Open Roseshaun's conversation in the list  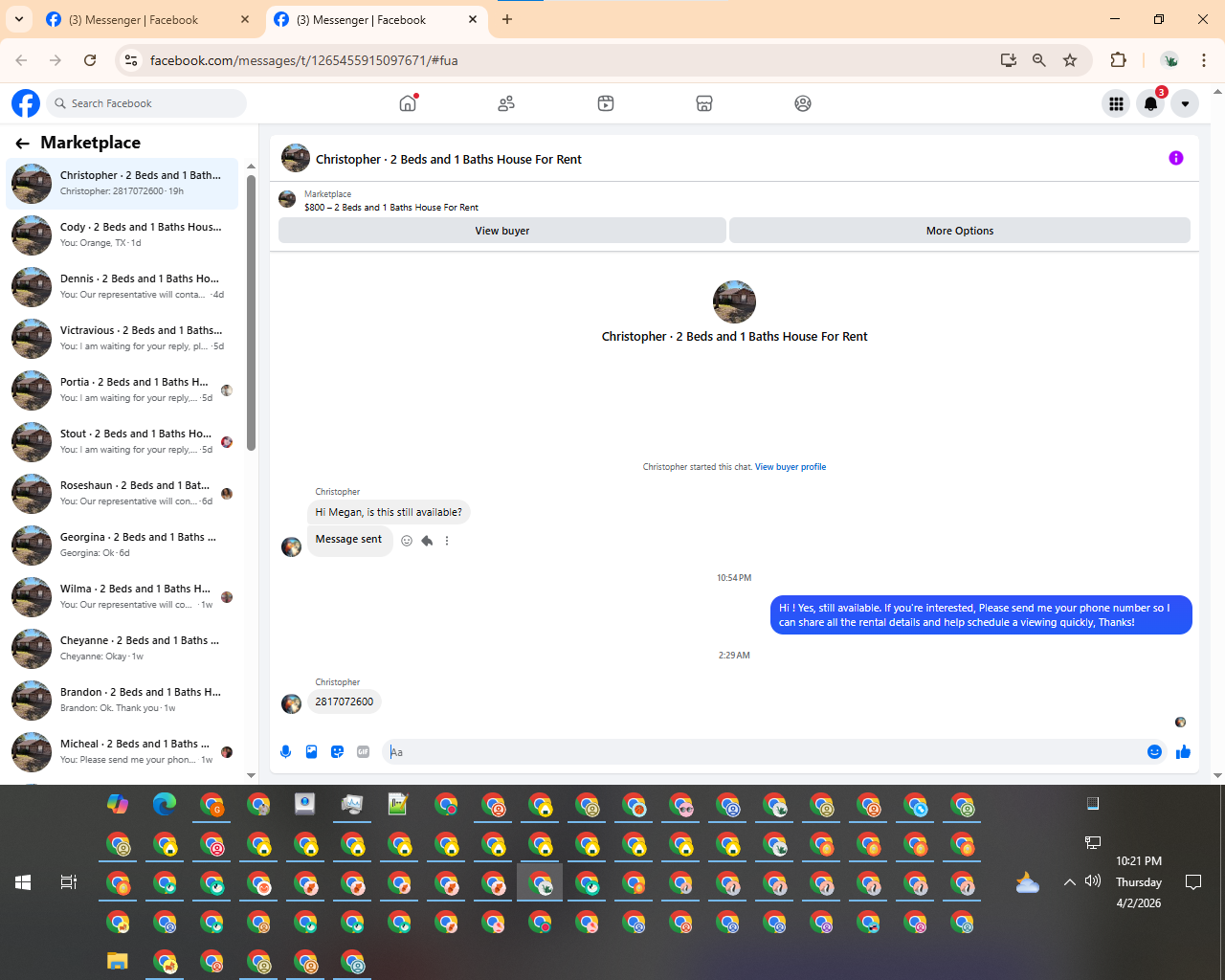click(x=122, y=494)
